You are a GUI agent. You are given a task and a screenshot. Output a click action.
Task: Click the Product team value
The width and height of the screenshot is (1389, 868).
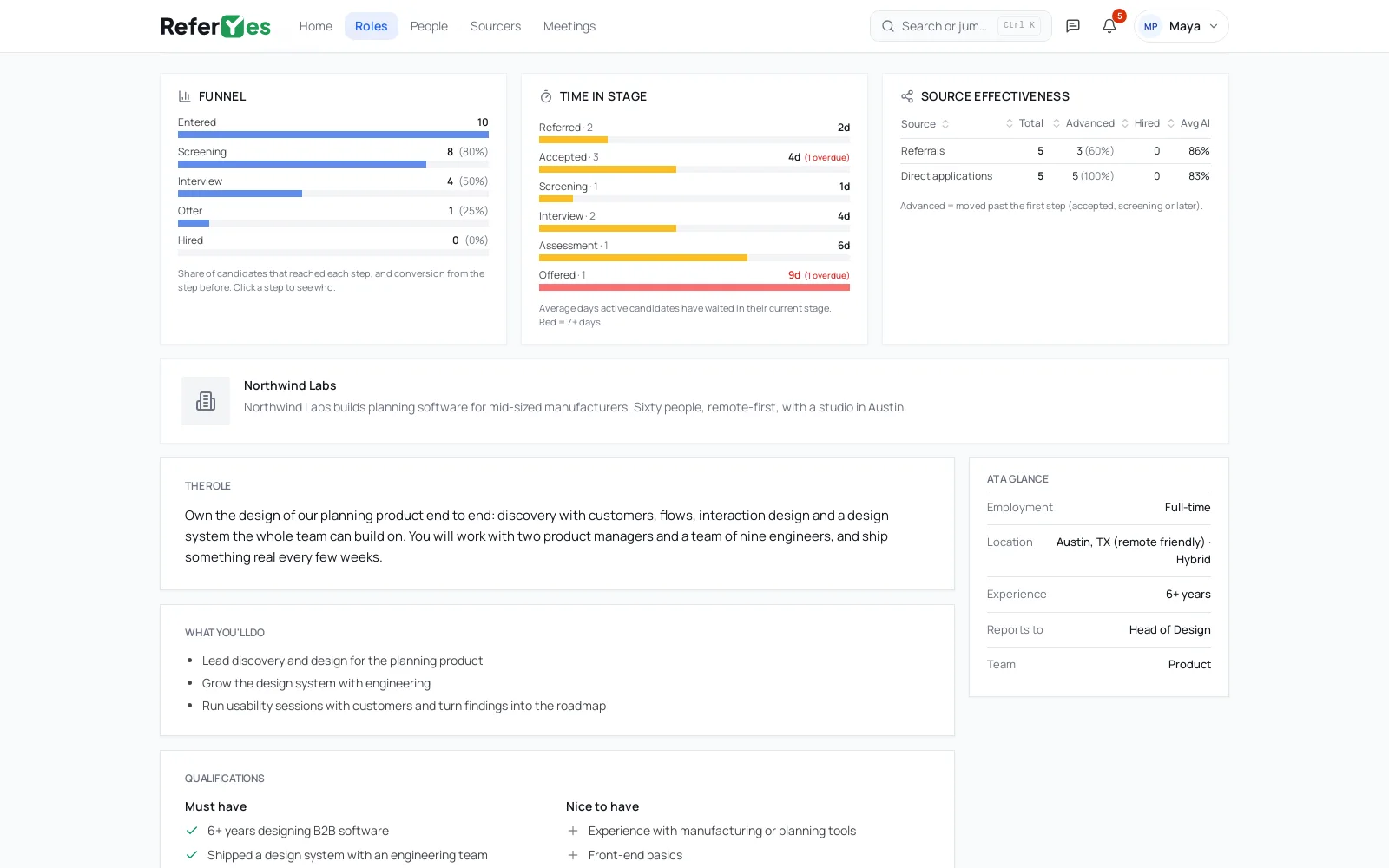[1189, 665]
